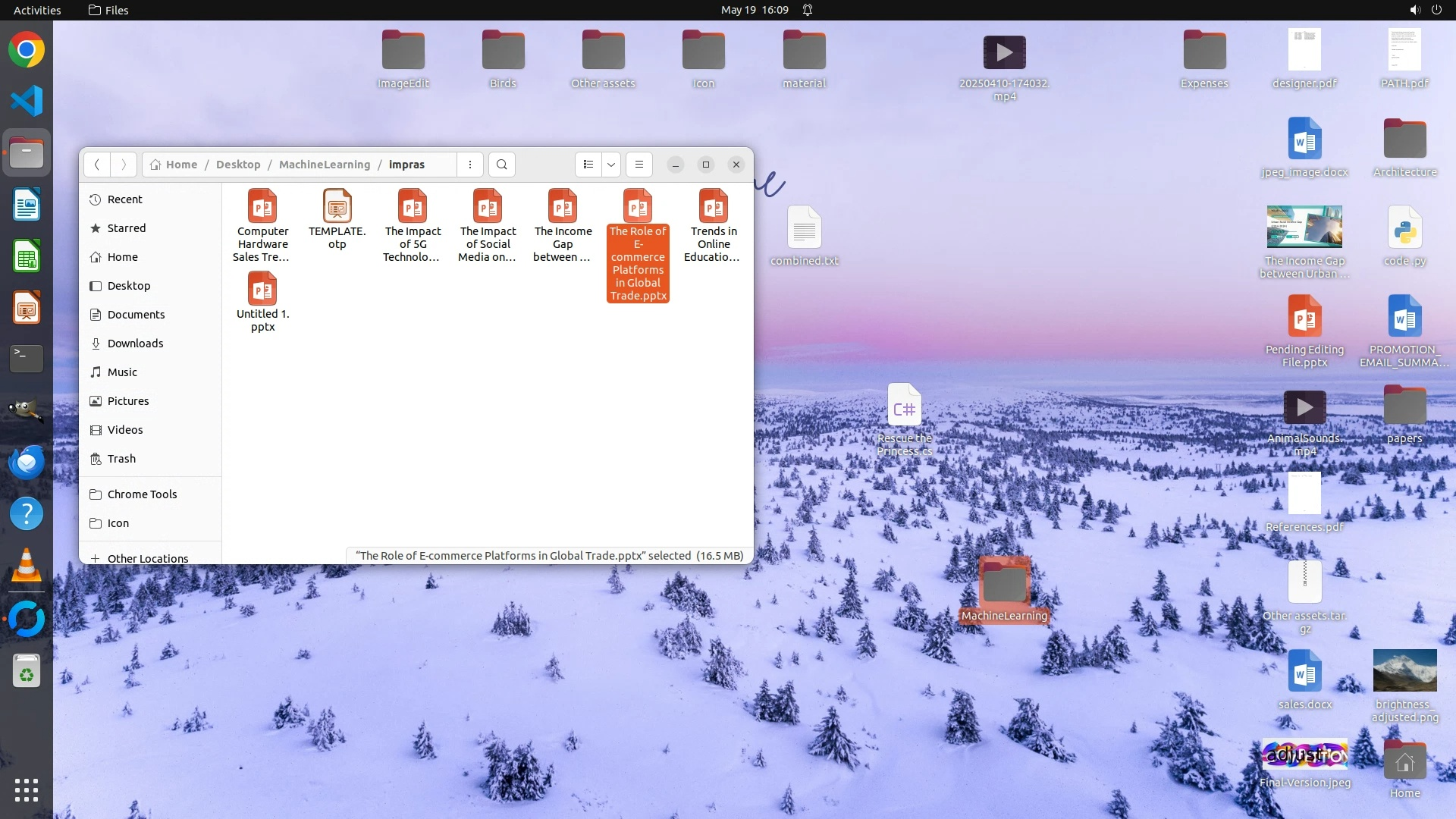Click MachineLearning in the path bar
Image resolution: width=1456 pixels, height=819 pixels.
click(325, 165)
